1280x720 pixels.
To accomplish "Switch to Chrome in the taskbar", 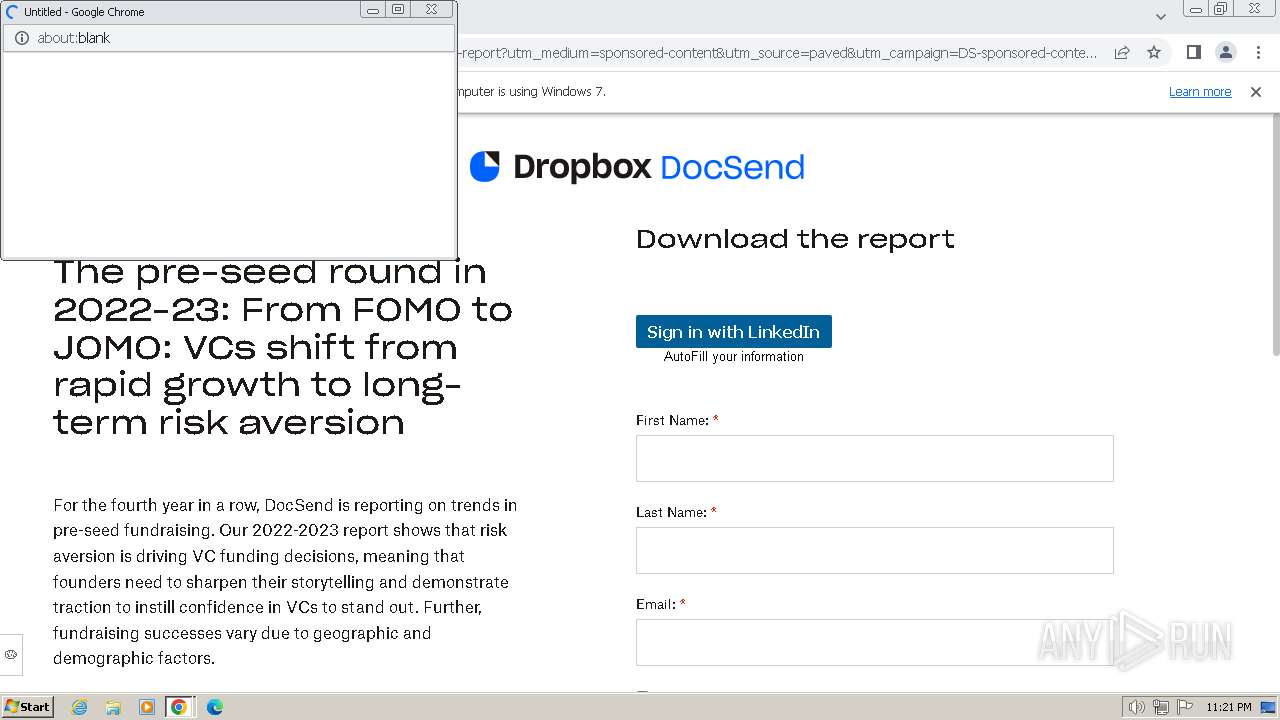I will pyautogui.click(x=179, y=707).
